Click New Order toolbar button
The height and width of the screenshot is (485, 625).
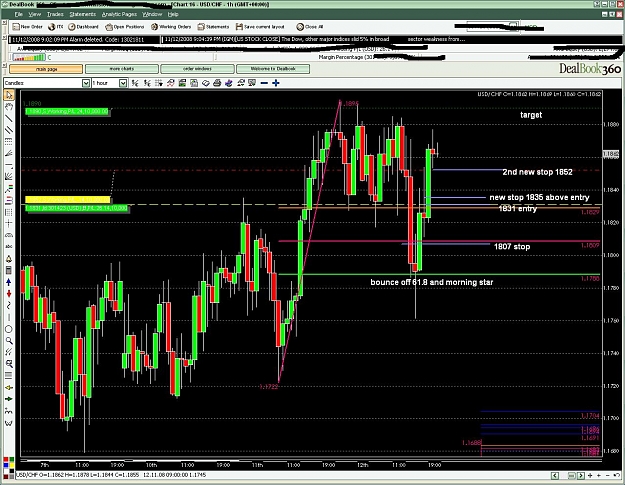[x=27, y=27]
